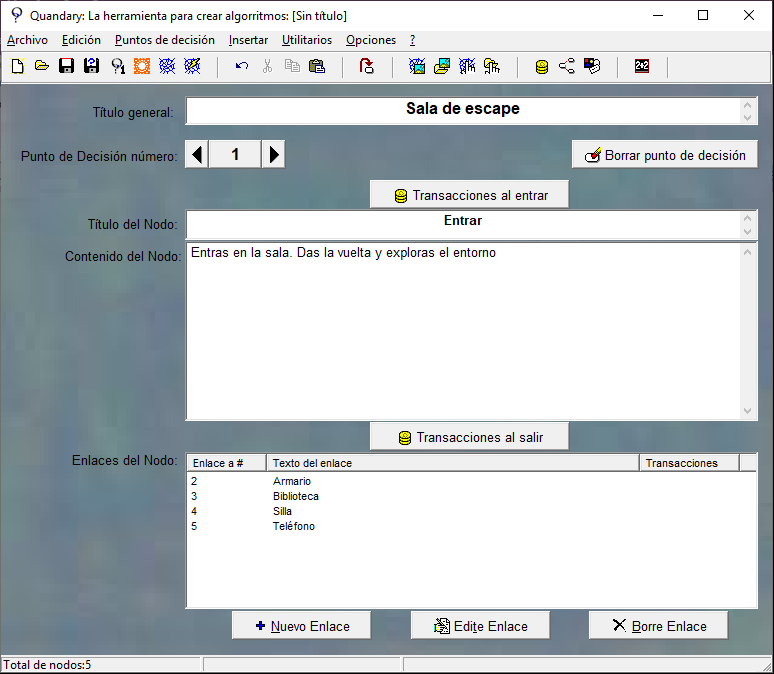Open the Utilitarios menu
The image size is (774, 674).
click(307, 40)
